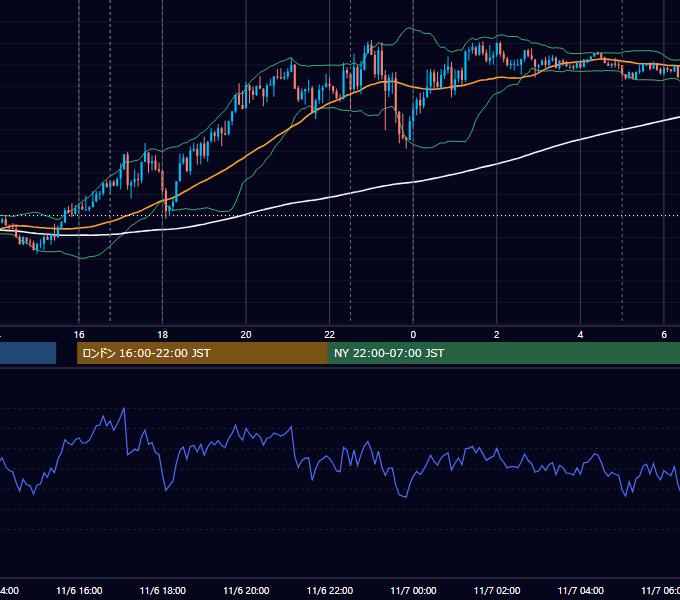Click the blue session bar before London
680x600 pixels.
[x=28, y=353]
